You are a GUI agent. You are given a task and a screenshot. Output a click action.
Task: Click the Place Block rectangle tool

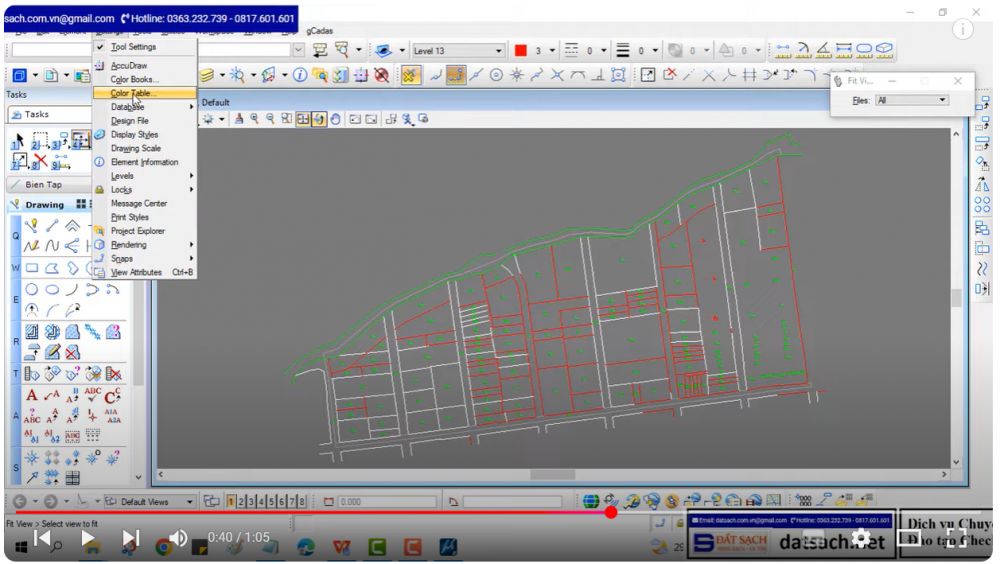click(x=32, y=268)
